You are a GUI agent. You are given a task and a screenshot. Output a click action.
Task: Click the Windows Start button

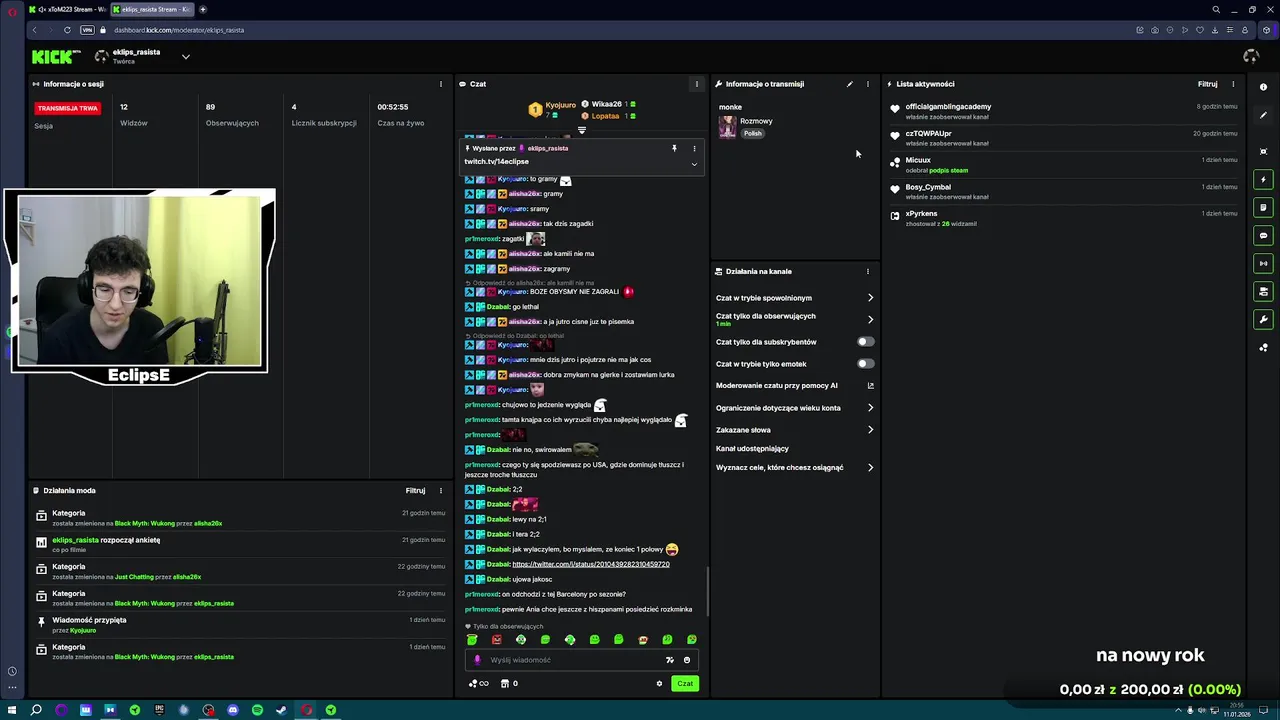coord(12,710)
